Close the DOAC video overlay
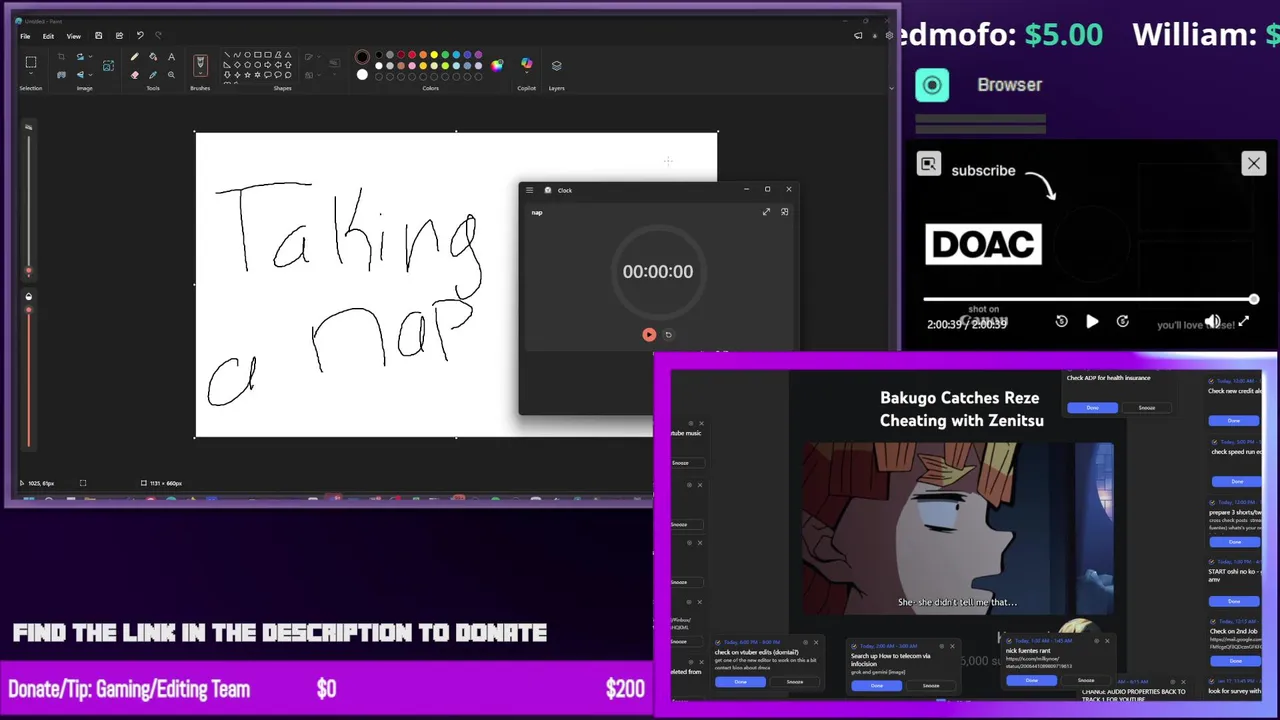Image resolution: width=1280 pixels, height=720 pixels. 1253,163
